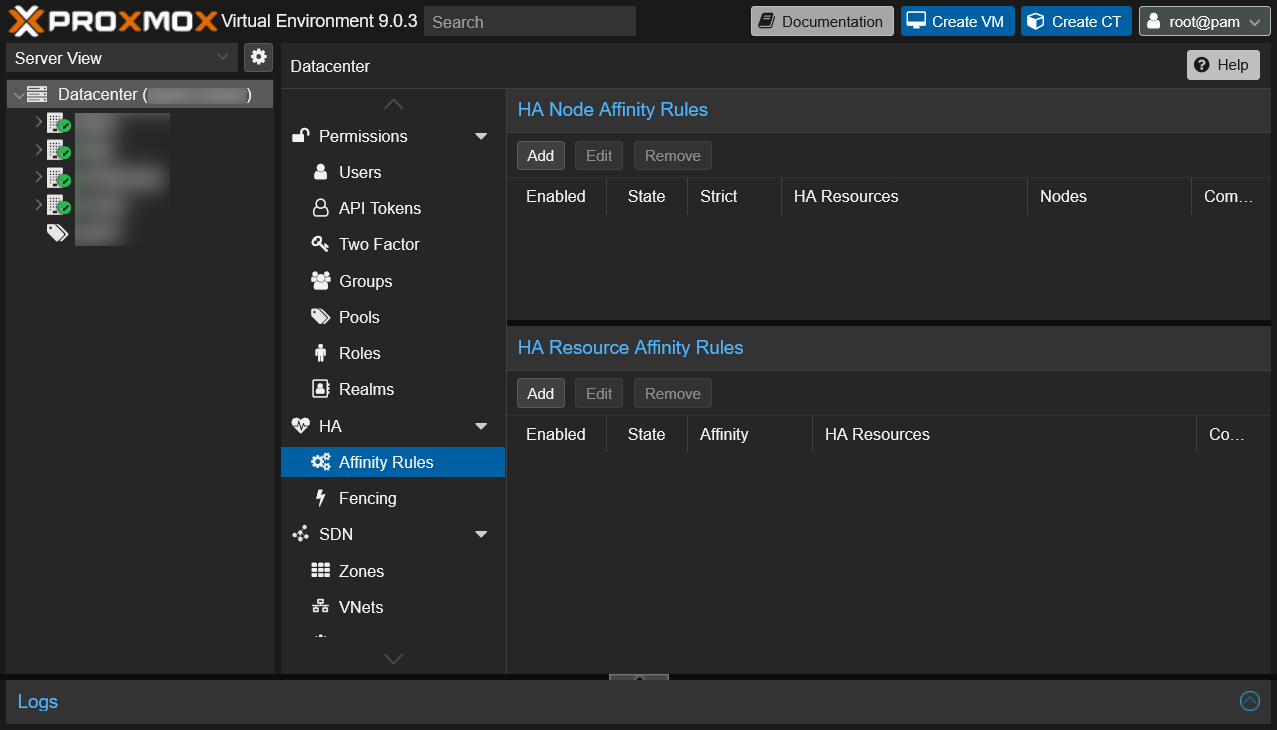Click inside the Search field
Screen dimensions: 1277x730
click(529, 21)
